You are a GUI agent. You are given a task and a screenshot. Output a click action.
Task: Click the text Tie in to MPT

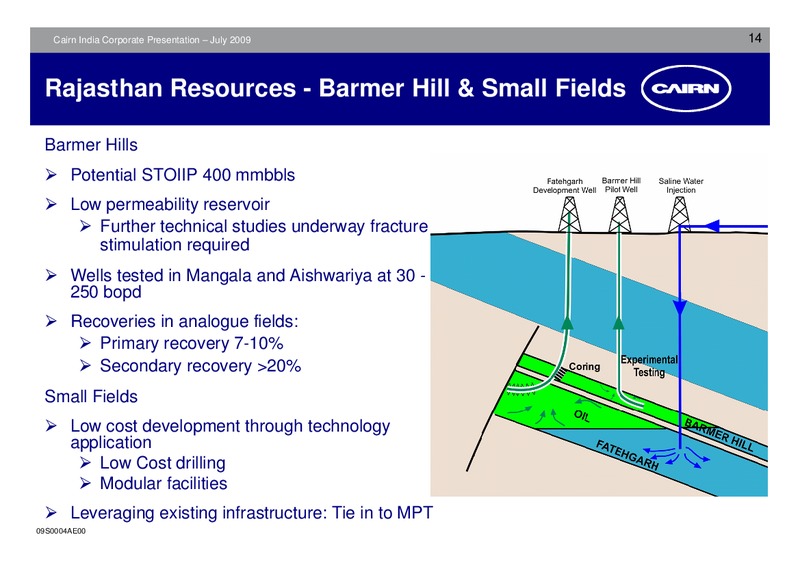pyautogui.click(x=382, y=512)
